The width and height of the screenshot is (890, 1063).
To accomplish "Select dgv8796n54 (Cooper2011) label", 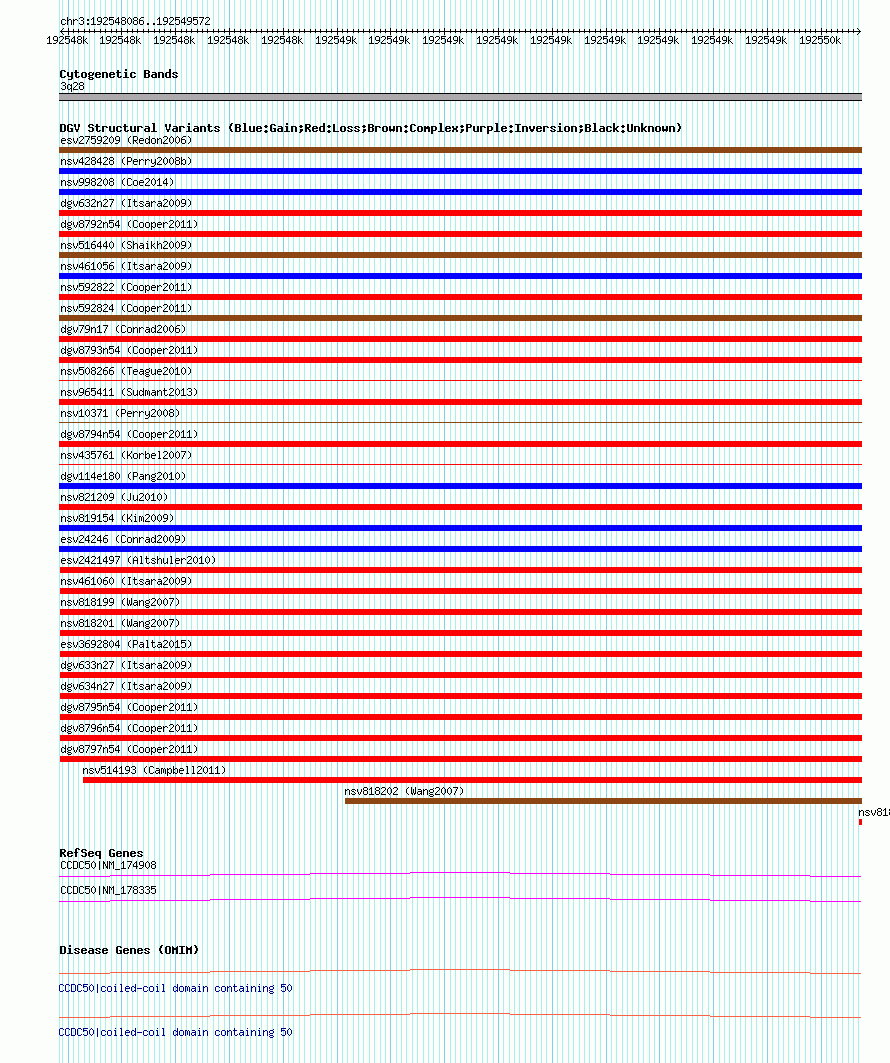I will [x=129, y=729].
